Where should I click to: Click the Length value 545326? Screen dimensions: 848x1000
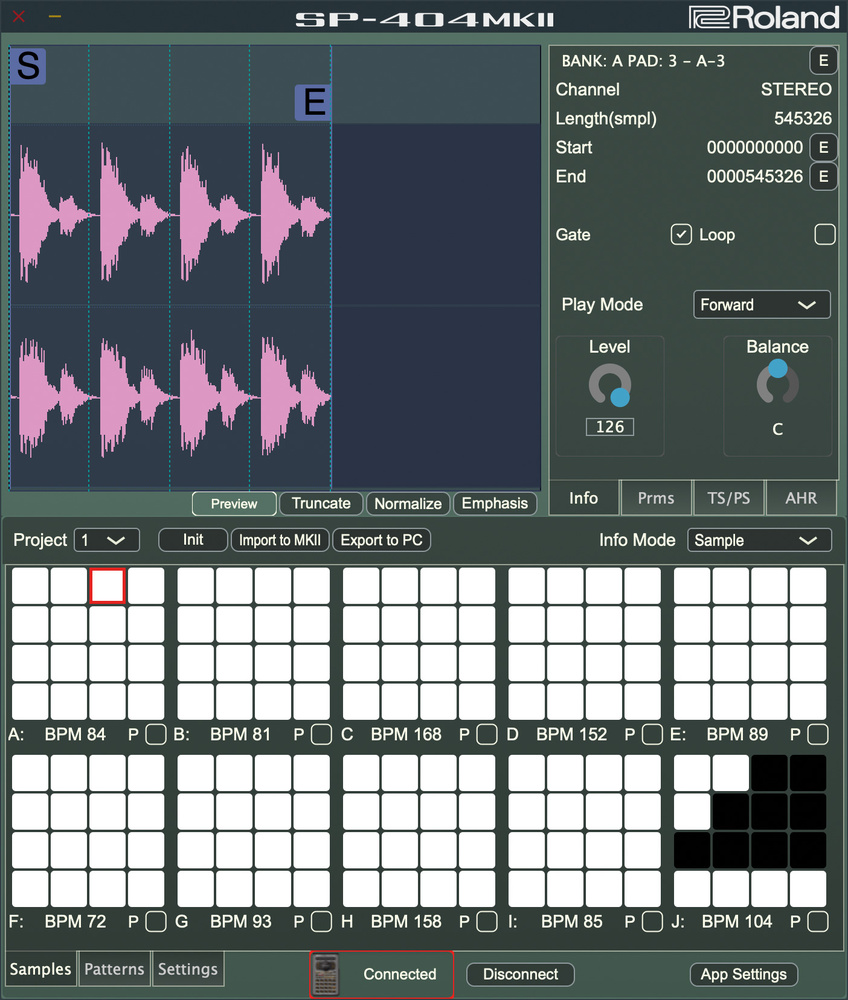tap(803, 119)
